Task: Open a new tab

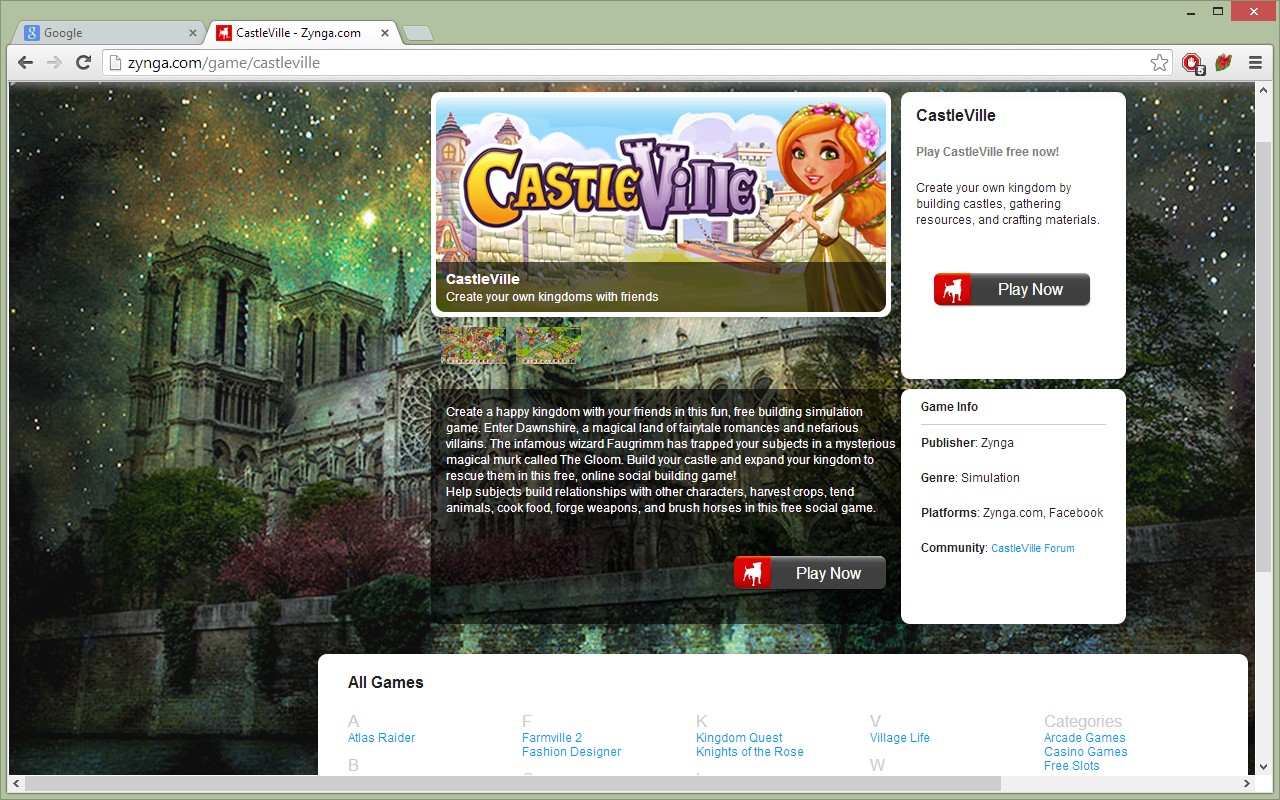Action: [417, 34]
